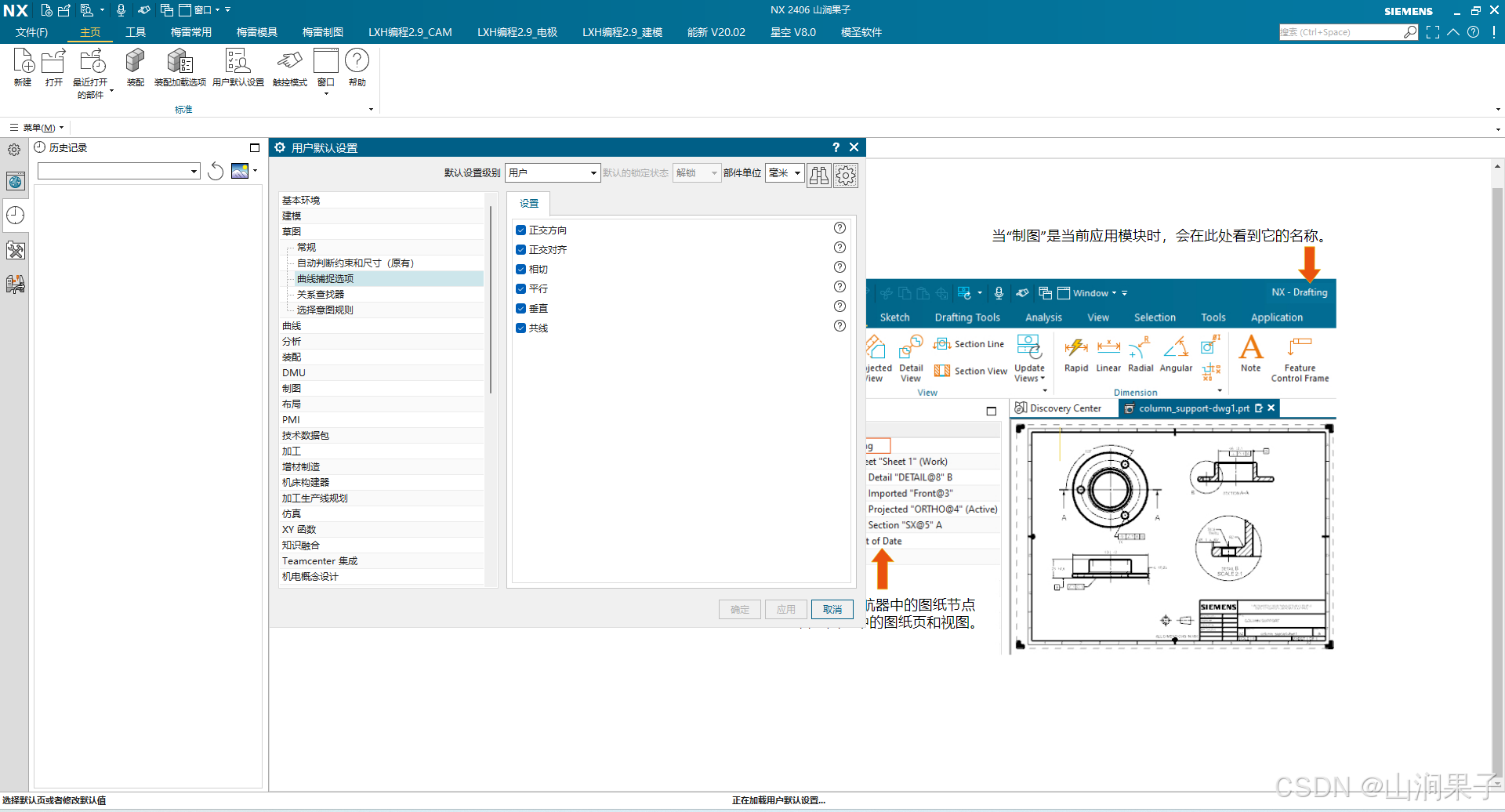Viewport: 1505px width, 812px height.
Task: Switch to the 星空 V8.0 tab
Action: tap(793, 32)
